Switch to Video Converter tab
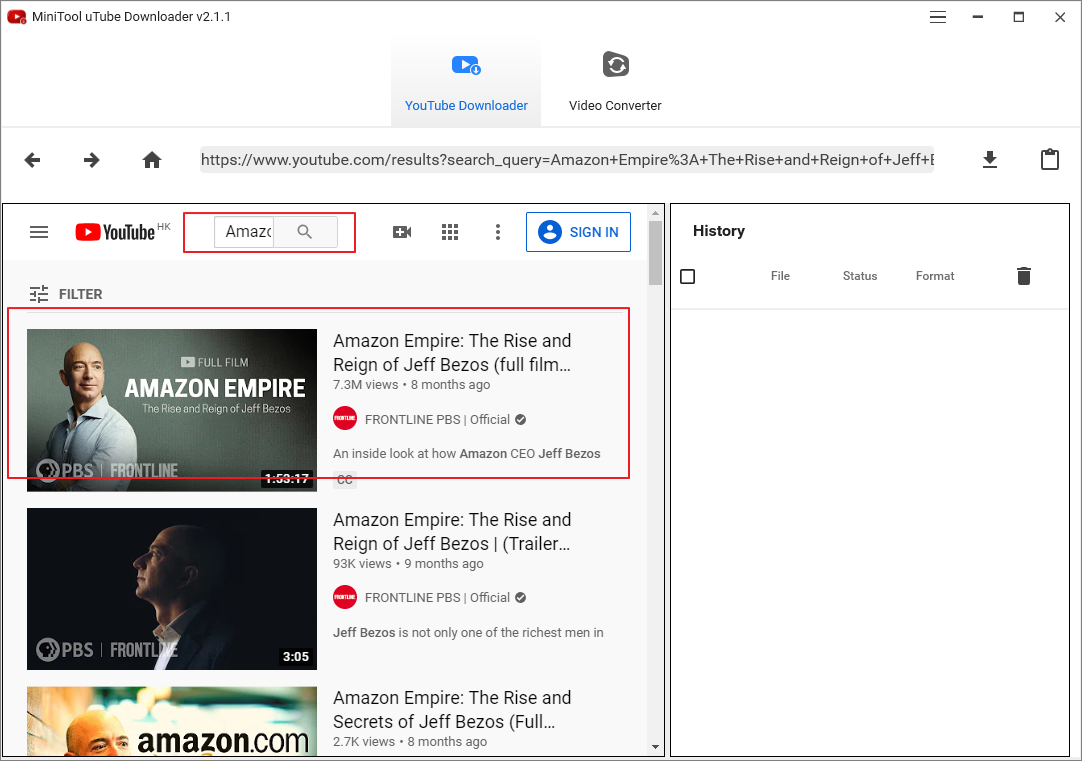This screenshot has height=761, width=1082. [x=615, y=82]
